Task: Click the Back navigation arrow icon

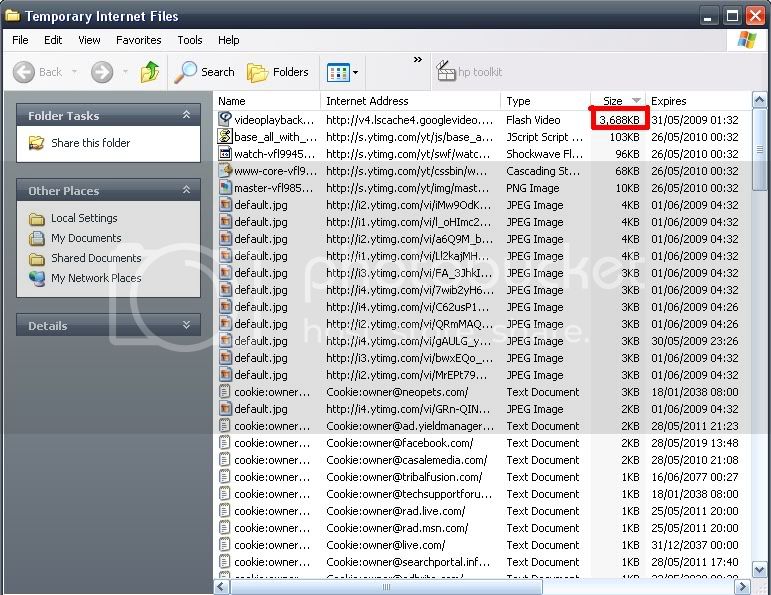Action: [25, 72]
